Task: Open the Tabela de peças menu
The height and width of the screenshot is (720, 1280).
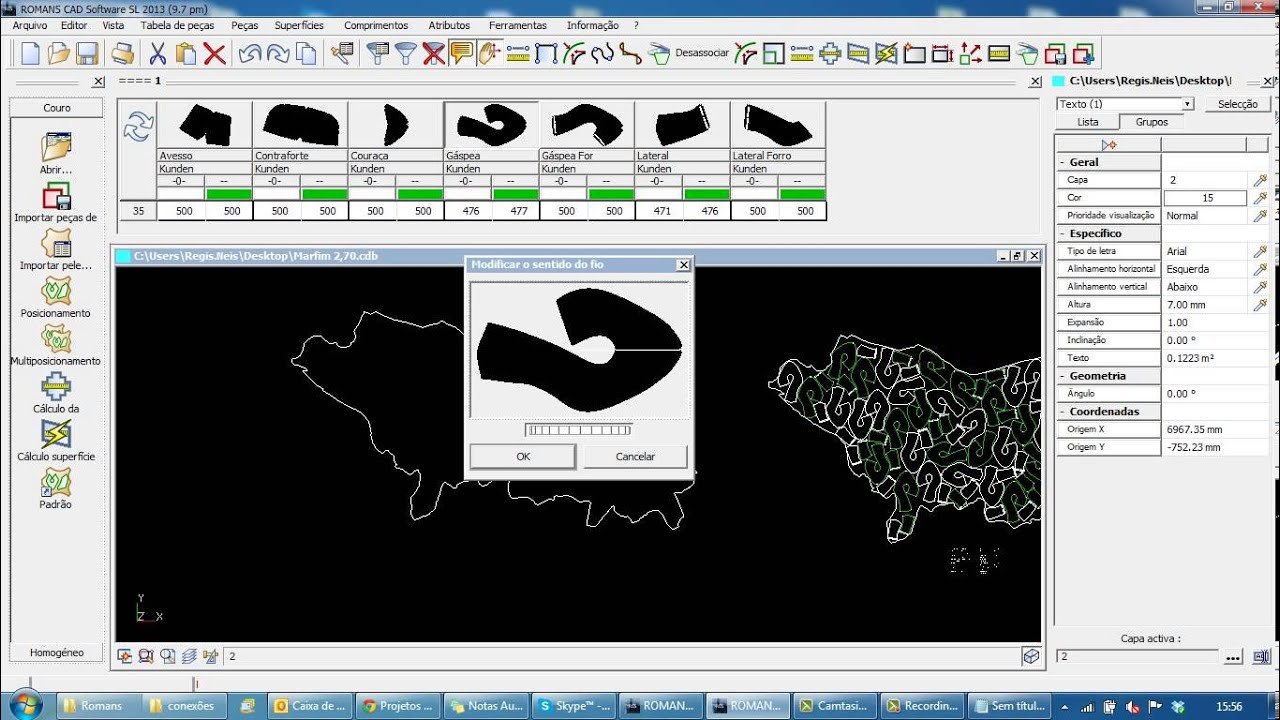Action: click(x=177, y=25)
